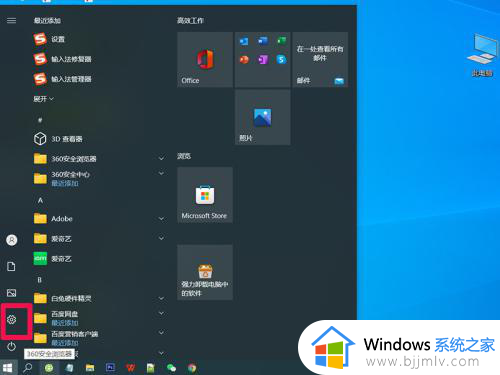This screenshot has width=500, height=375.
Task: Expand the 爱奇艺 folder
Action: (99, 239)
